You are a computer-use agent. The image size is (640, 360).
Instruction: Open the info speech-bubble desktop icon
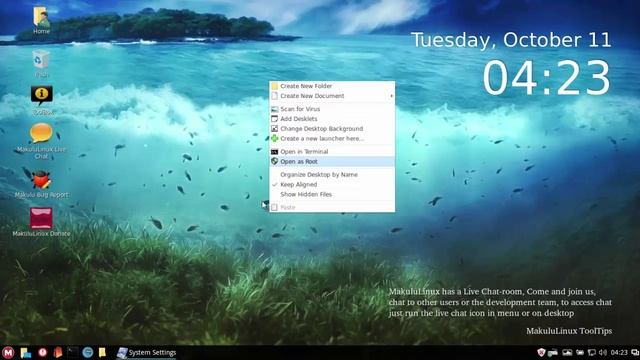click(42, 100)
